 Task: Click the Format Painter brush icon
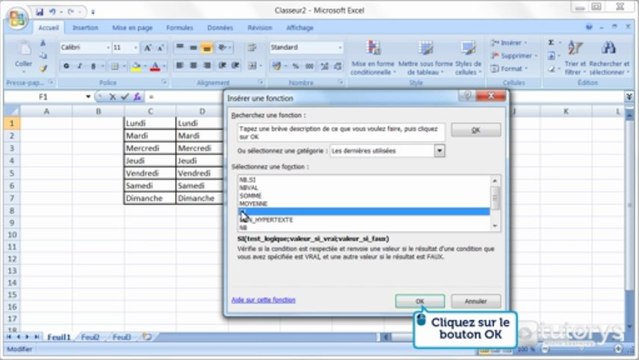pyautogui.click(x=43, y=68)
